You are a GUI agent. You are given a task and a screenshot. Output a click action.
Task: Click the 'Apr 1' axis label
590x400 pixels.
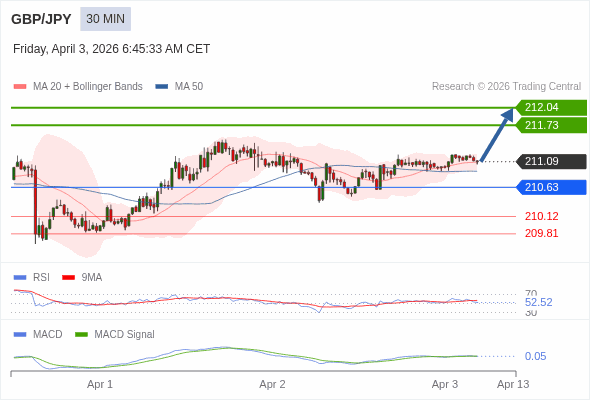point(100,385)
